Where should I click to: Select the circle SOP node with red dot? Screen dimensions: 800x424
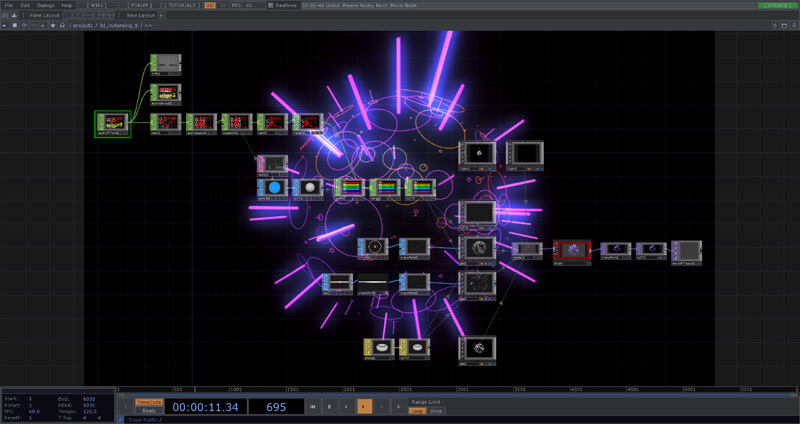[373, 249]
